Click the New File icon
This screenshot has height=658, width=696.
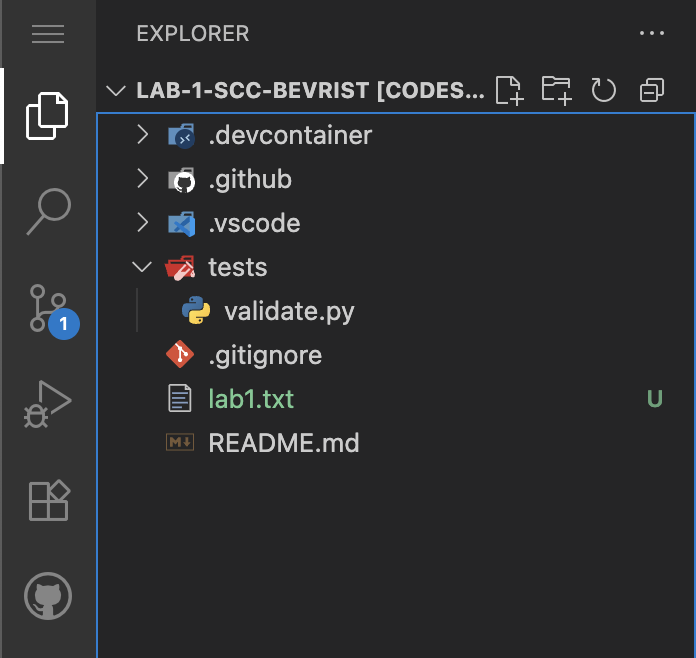point(510,91)
